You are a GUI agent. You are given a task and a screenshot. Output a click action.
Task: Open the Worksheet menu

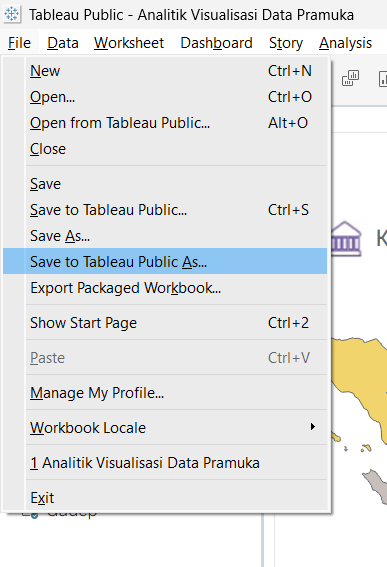coord(129,43)
